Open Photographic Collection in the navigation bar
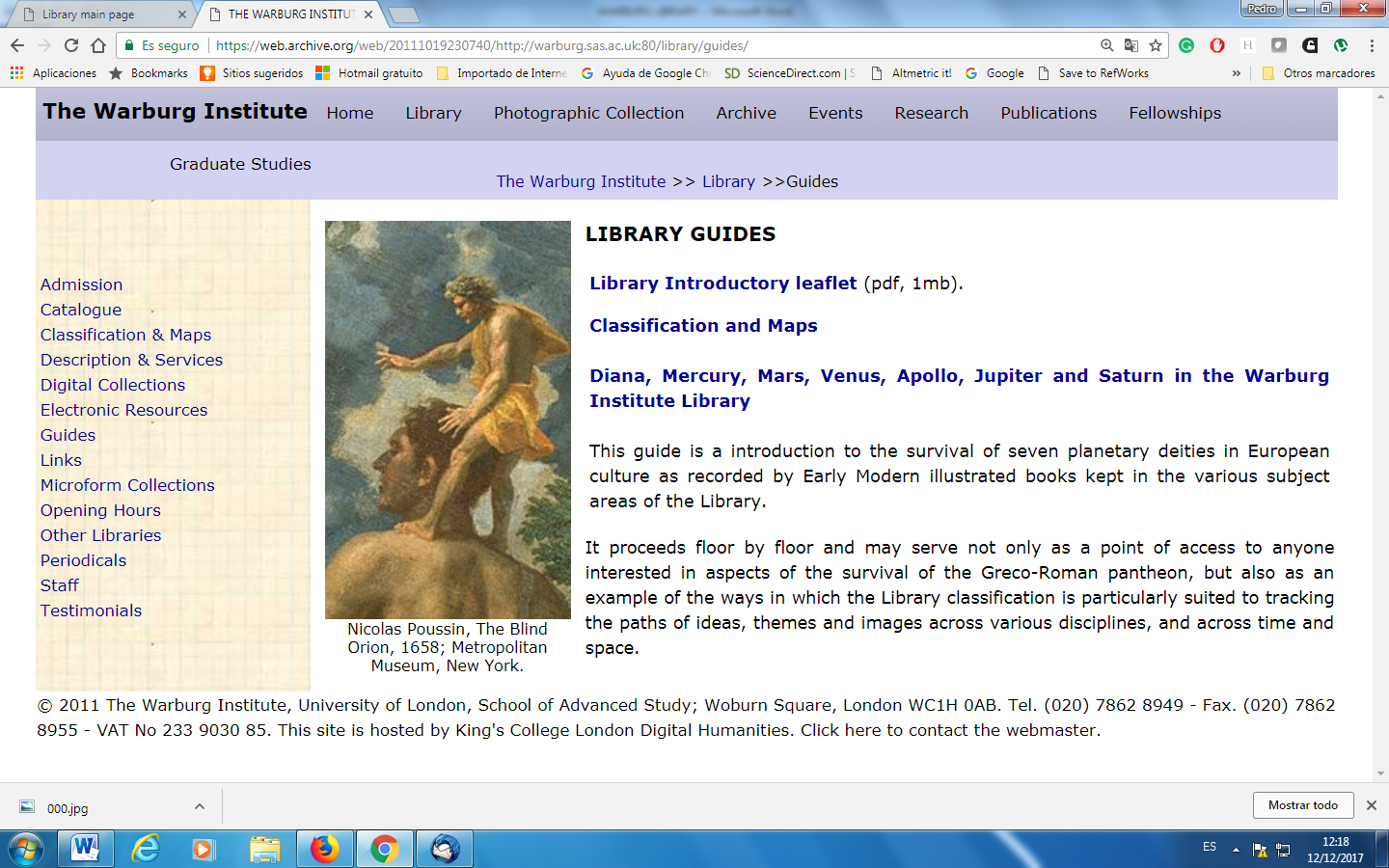1389x868 pixels. tap(589, 113)
